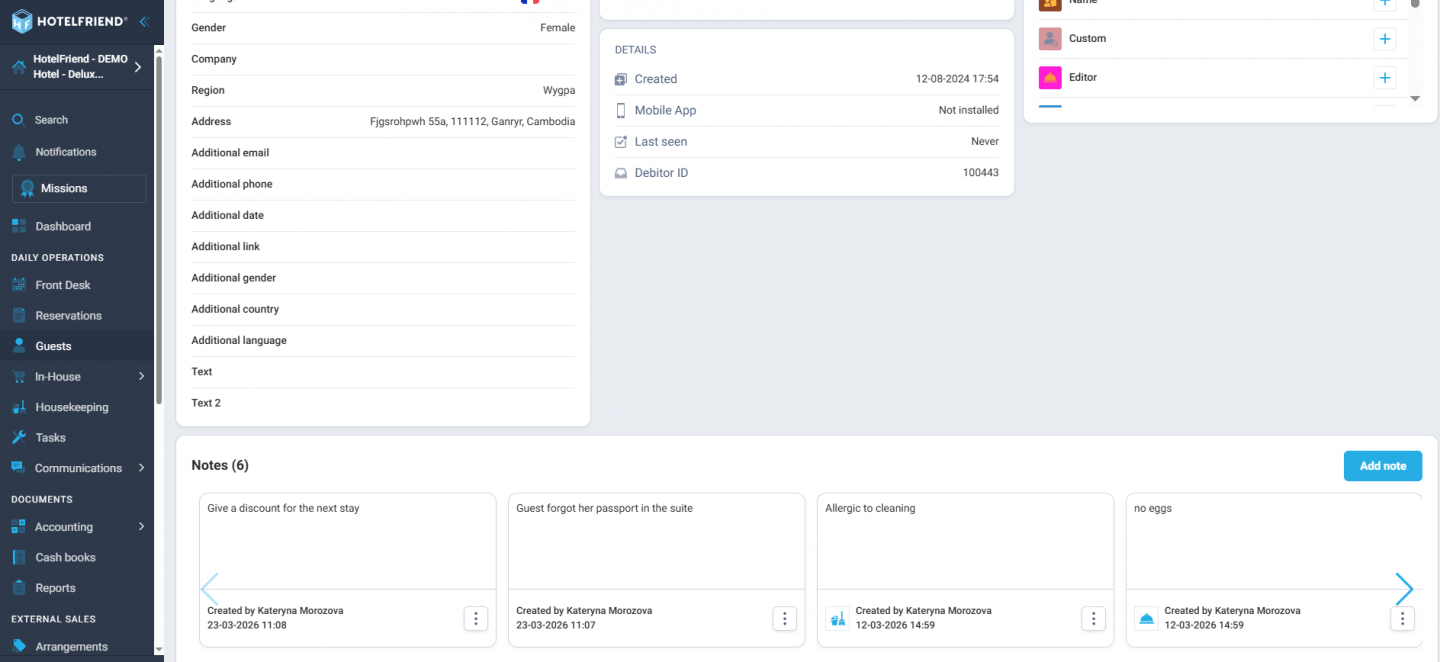Click the Notifications bell icon
The image size is (1440, 662).
point(18,152)
